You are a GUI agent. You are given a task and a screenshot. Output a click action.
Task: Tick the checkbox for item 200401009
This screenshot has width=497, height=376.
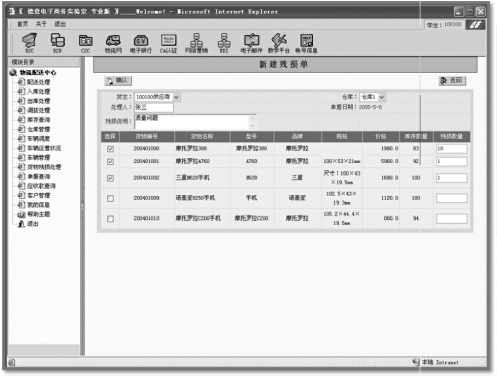coord(110,198)
